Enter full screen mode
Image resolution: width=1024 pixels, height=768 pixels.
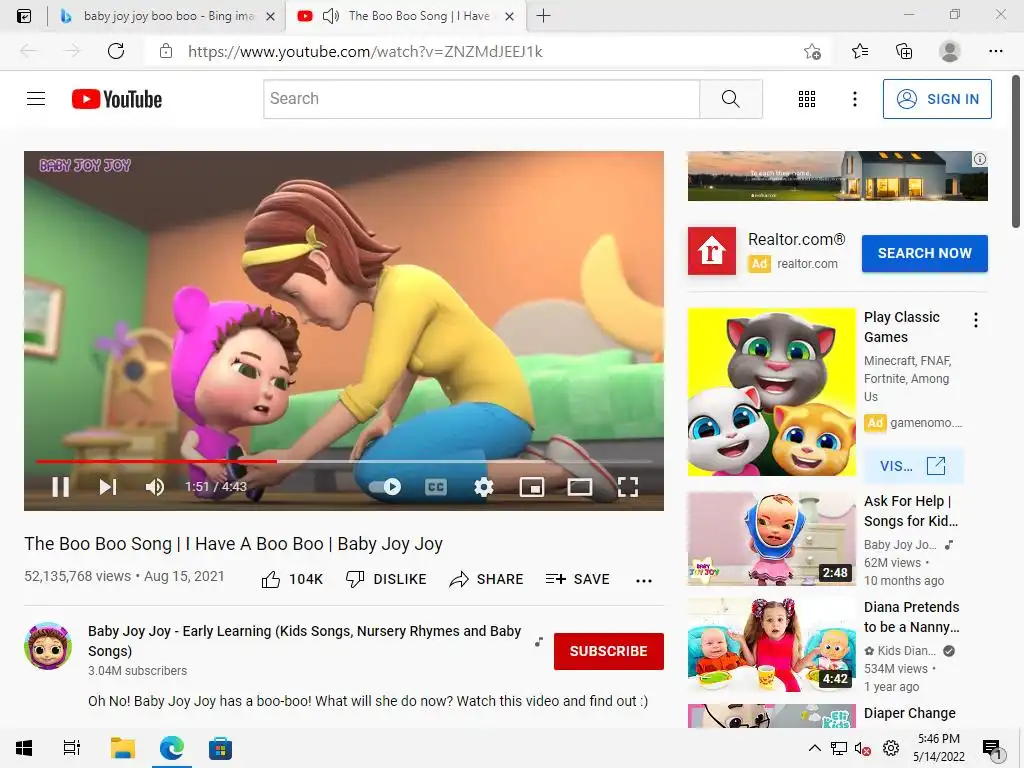628,487
